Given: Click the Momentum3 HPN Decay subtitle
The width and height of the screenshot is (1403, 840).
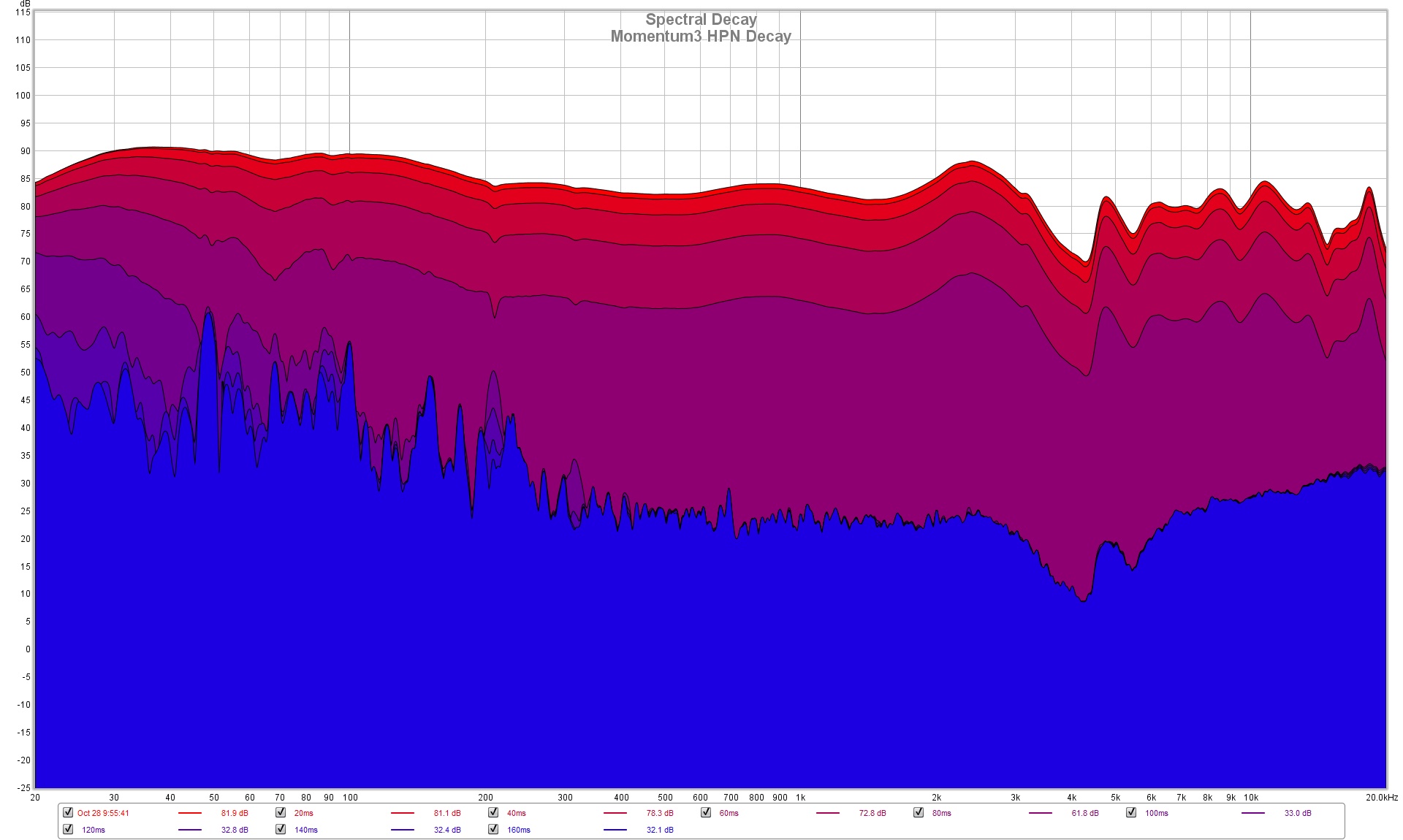Looking at the screenshot, I should (x=701, y=37).
